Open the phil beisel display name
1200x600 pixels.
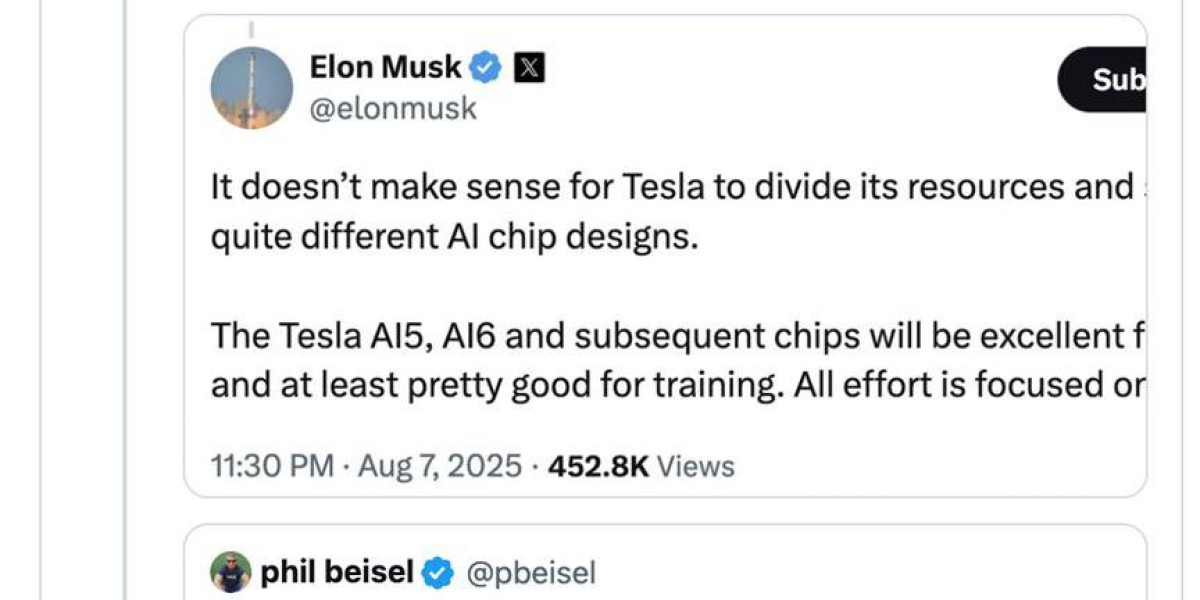click(336, 572)
